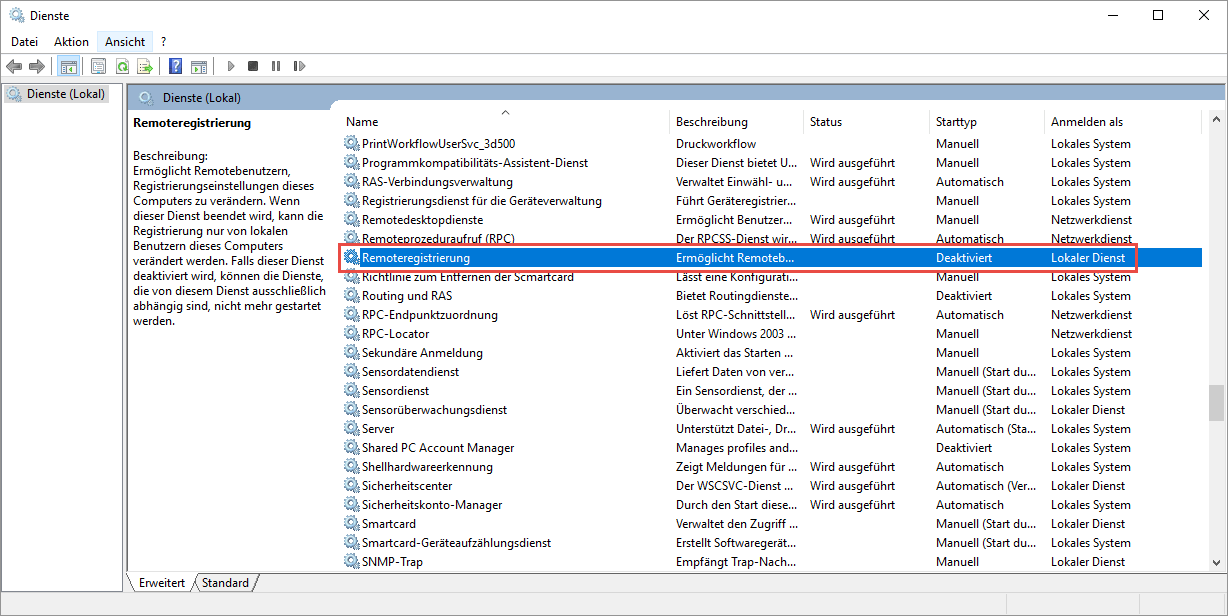Open the Aktion menu
The height and width of the screenshot is (616, 1228).
(x=71, y=42)
